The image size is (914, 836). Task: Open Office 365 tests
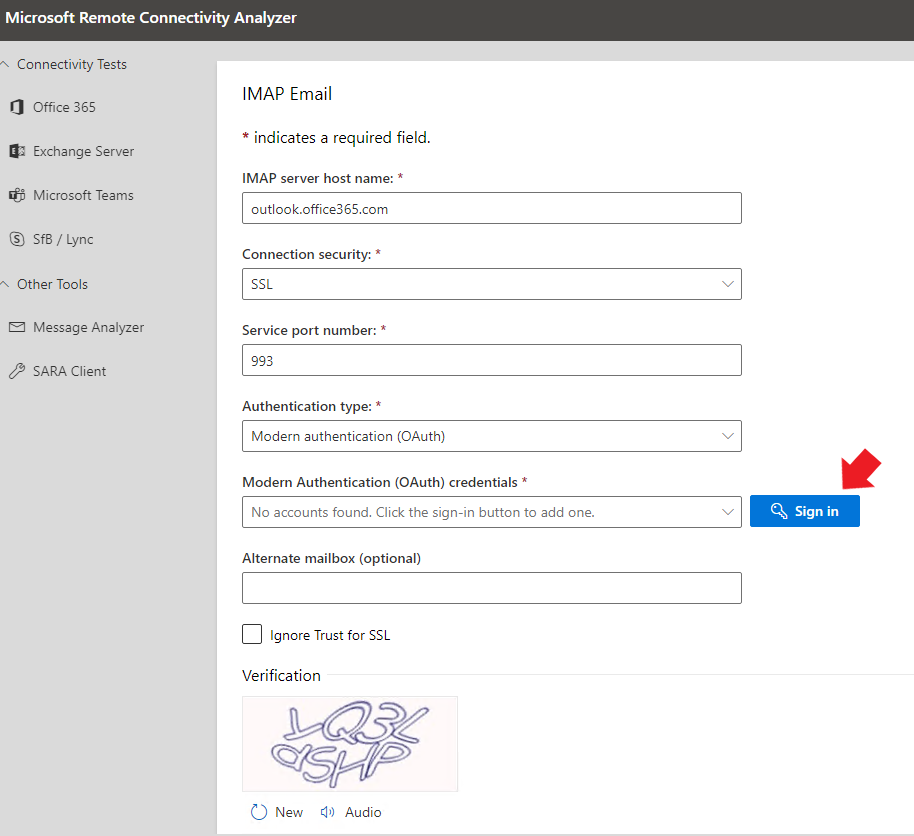(x=64, y=107)
